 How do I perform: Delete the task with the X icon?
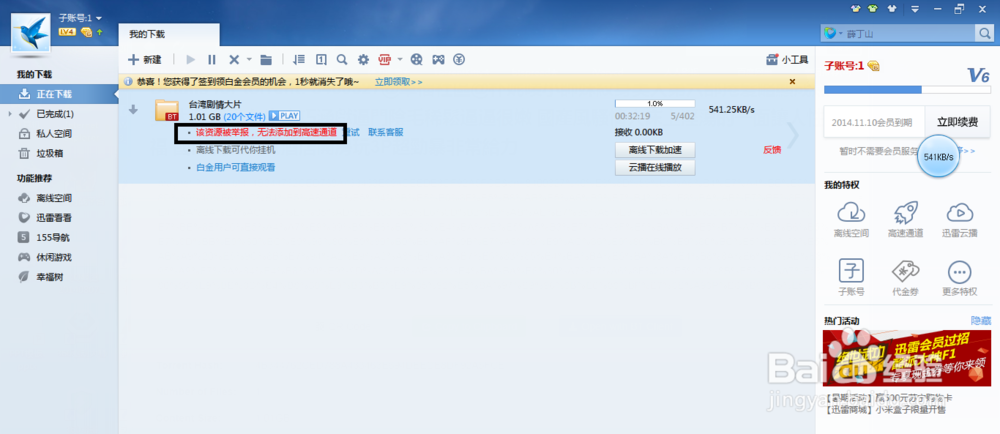(x=234, y=59)
